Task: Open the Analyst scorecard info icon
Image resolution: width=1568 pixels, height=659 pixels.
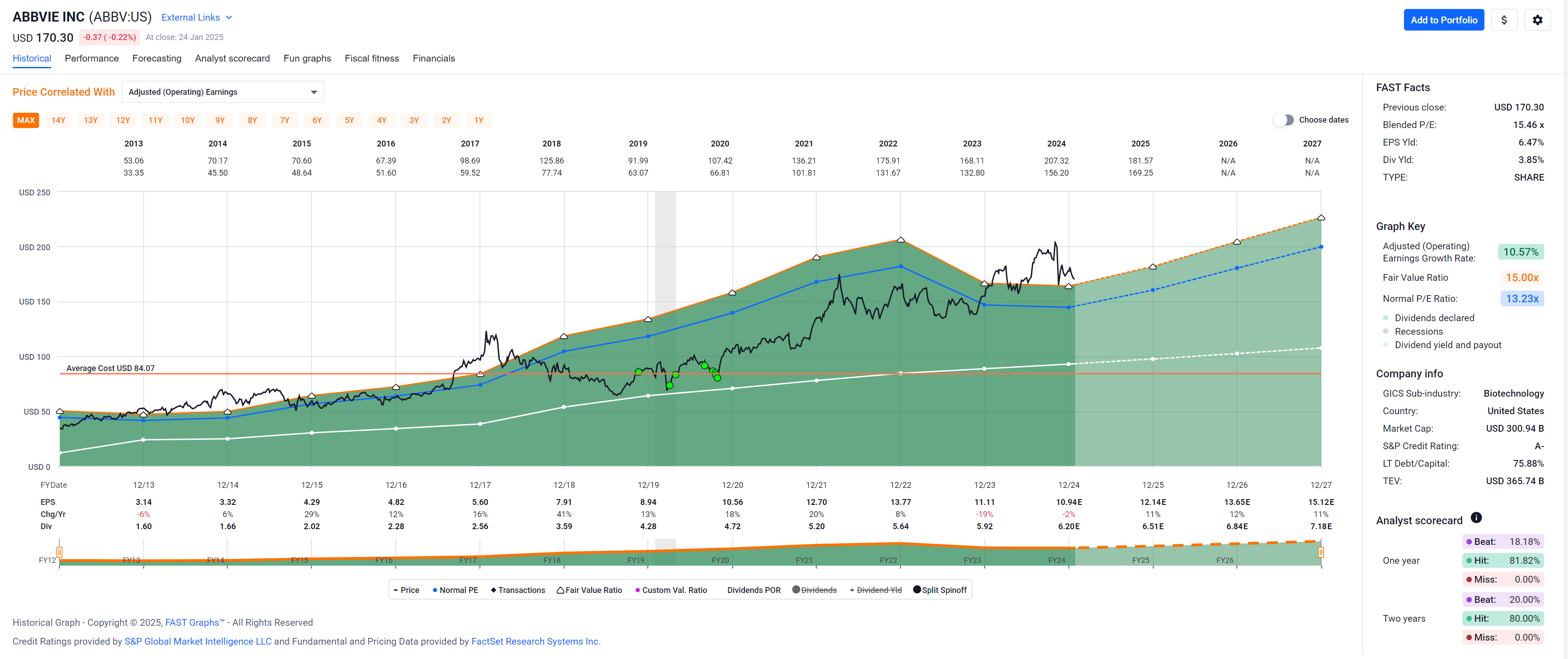Action: pos(1476,517)
